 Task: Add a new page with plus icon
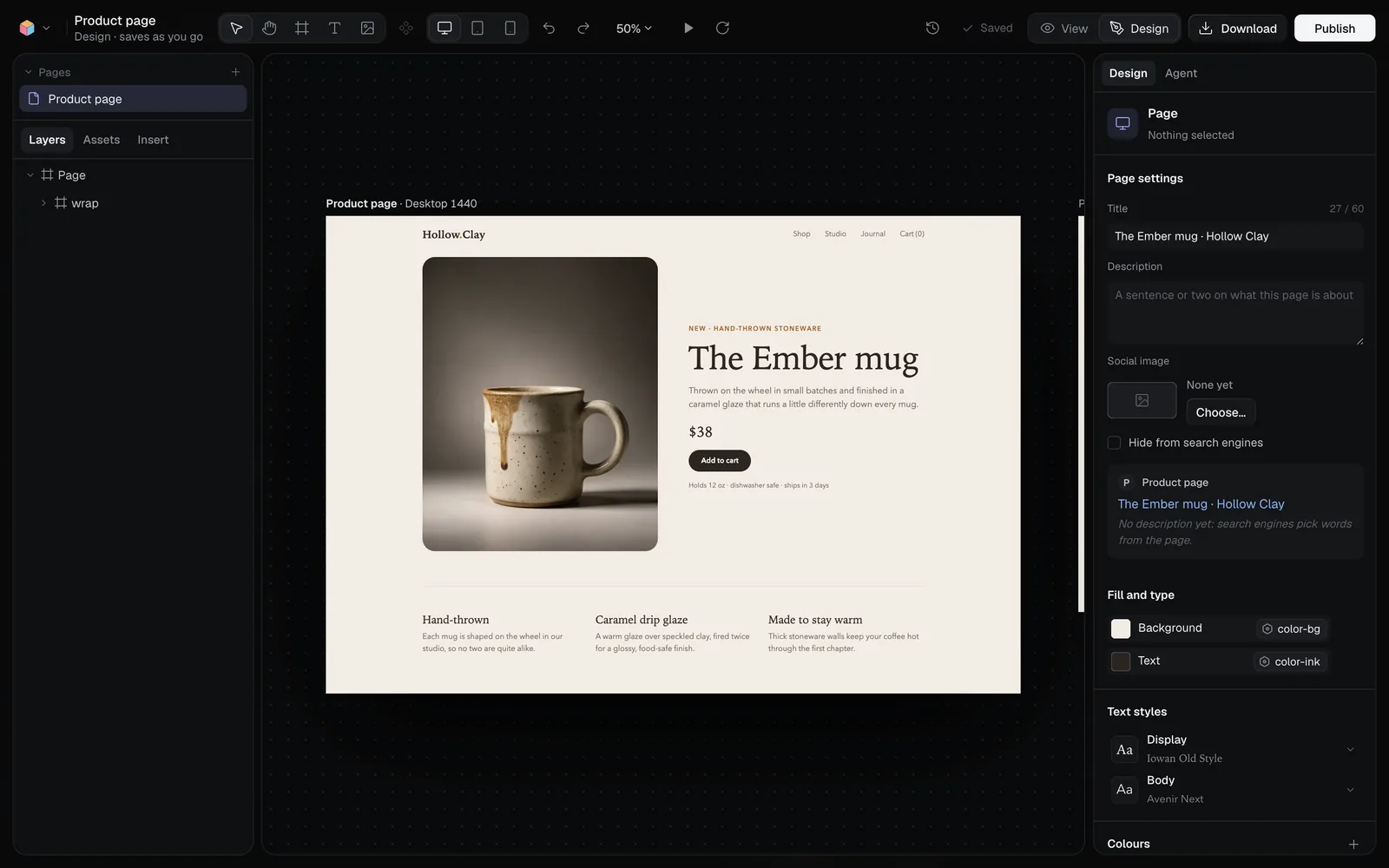[x=235, y=72]
